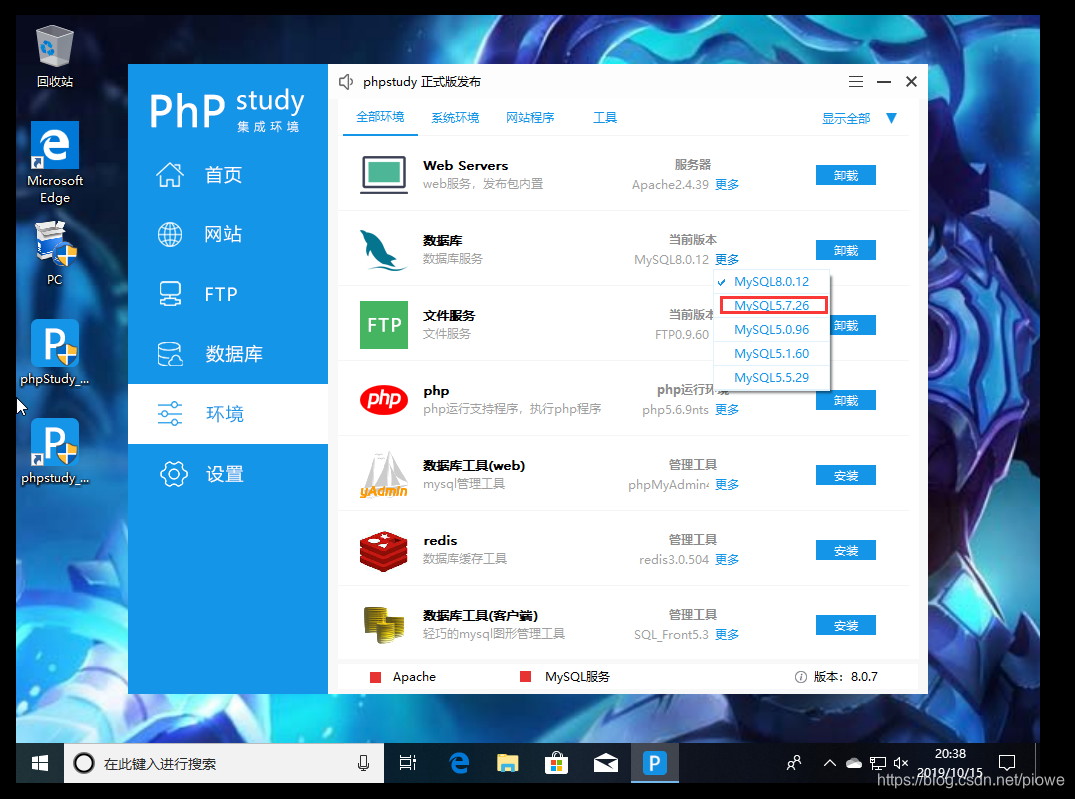Click the gold coins SQL_Front icon
Viewport: 1075px width, 799px height.
coord(384,625)
